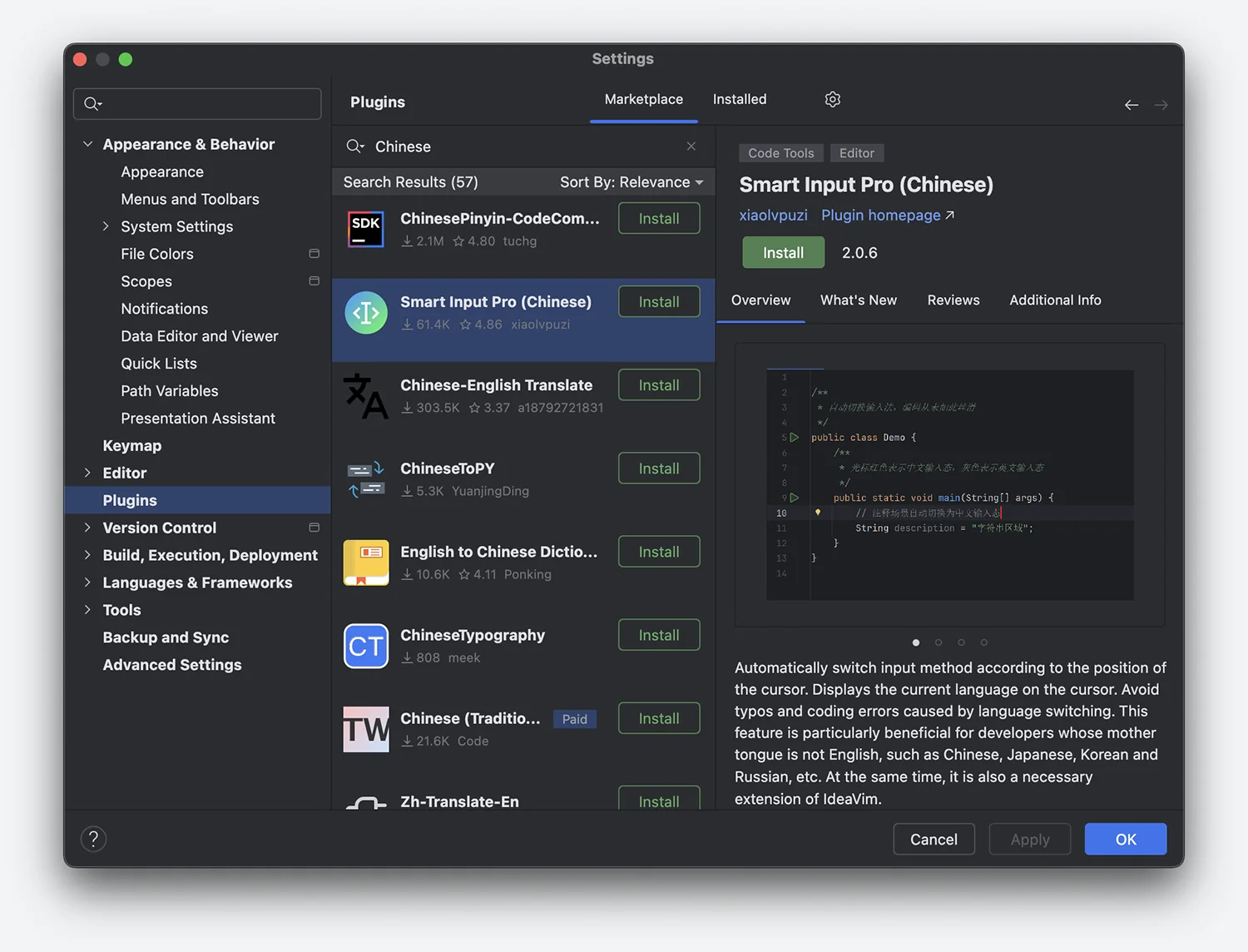The width and height of the screenshot is (1248, 952).
Task: Click the Smart Input Pro plugin icon
Action: (366, 313)
